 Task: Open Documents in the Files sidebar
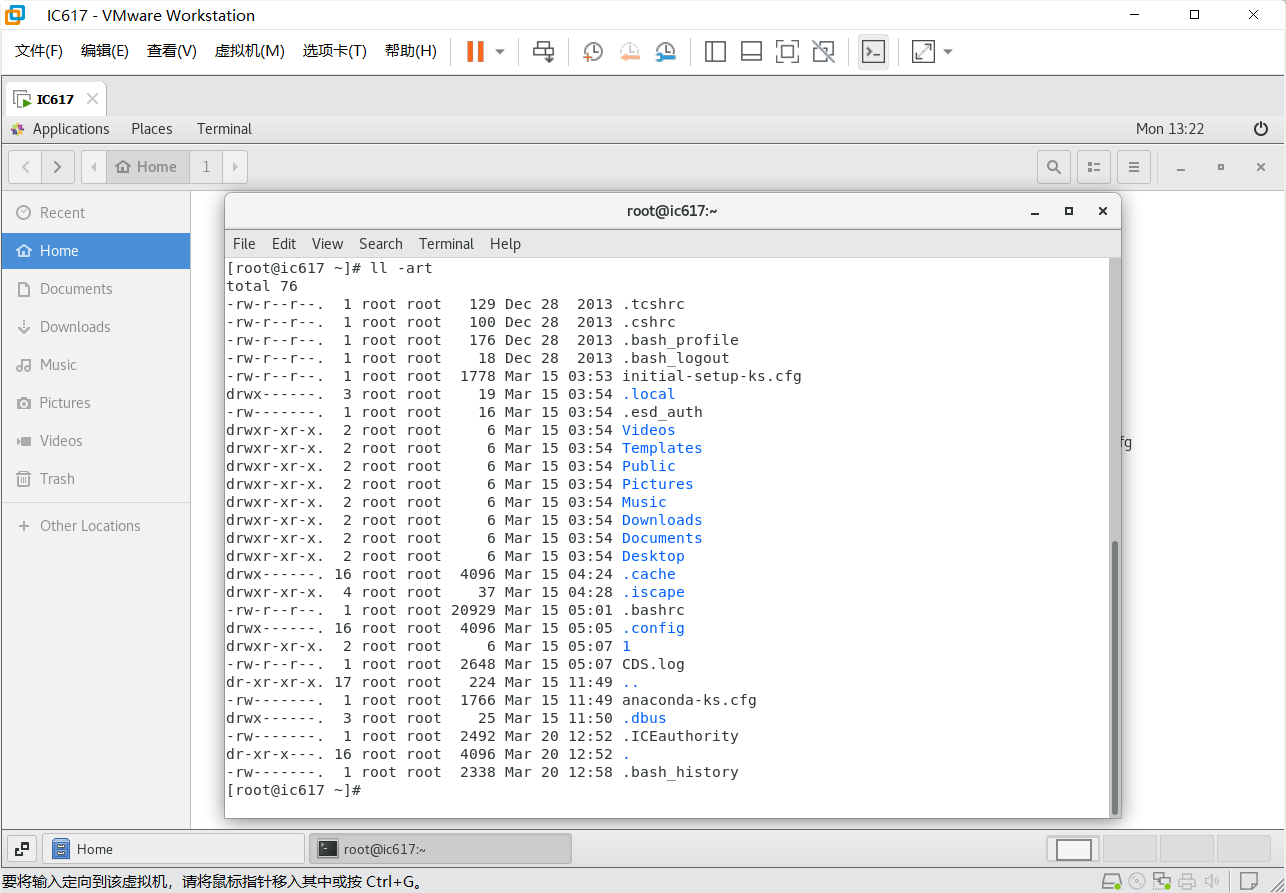[x=95, y=289]
